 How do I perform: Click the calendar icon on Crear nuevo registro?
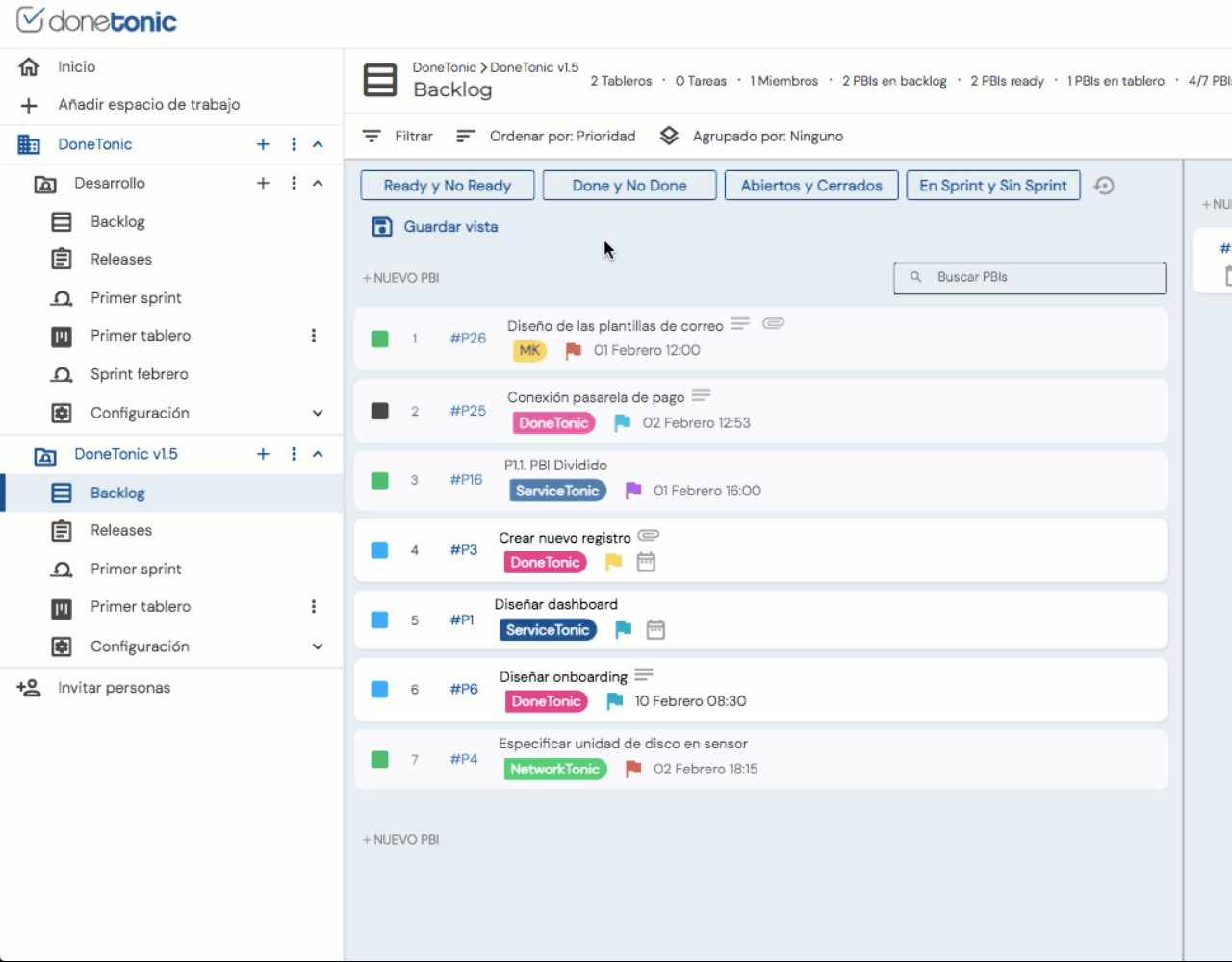coord(646,562)
